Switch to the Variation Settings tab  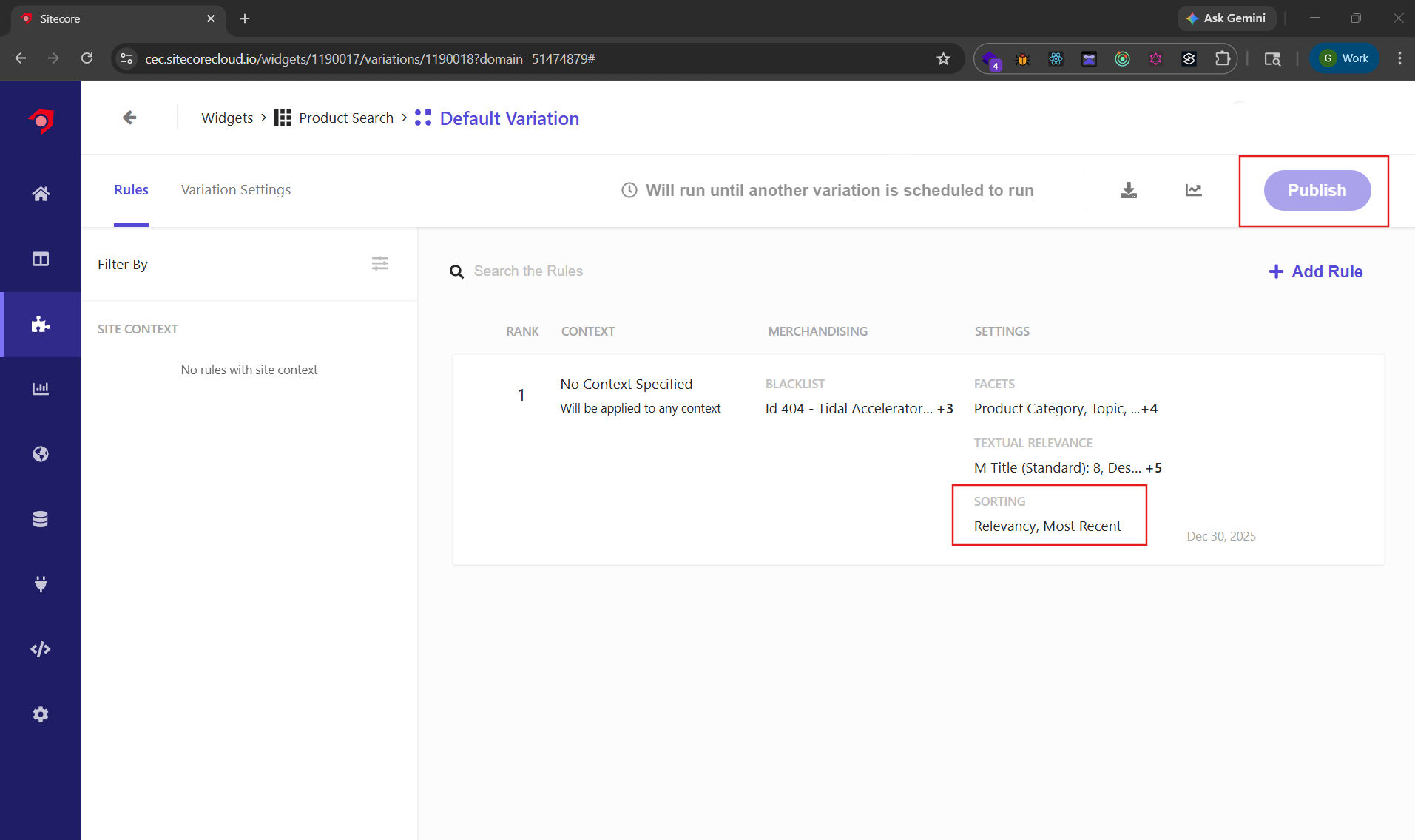pyautogui.click(x=236, y=190)
